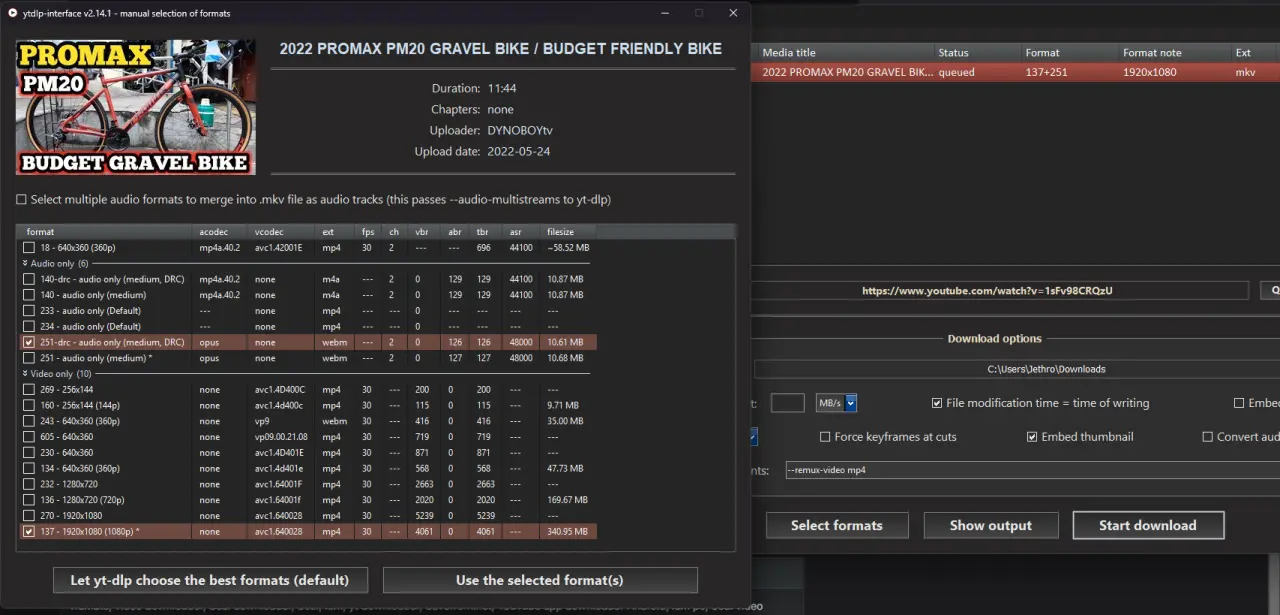Click Show output in the main window

[991, 525]
